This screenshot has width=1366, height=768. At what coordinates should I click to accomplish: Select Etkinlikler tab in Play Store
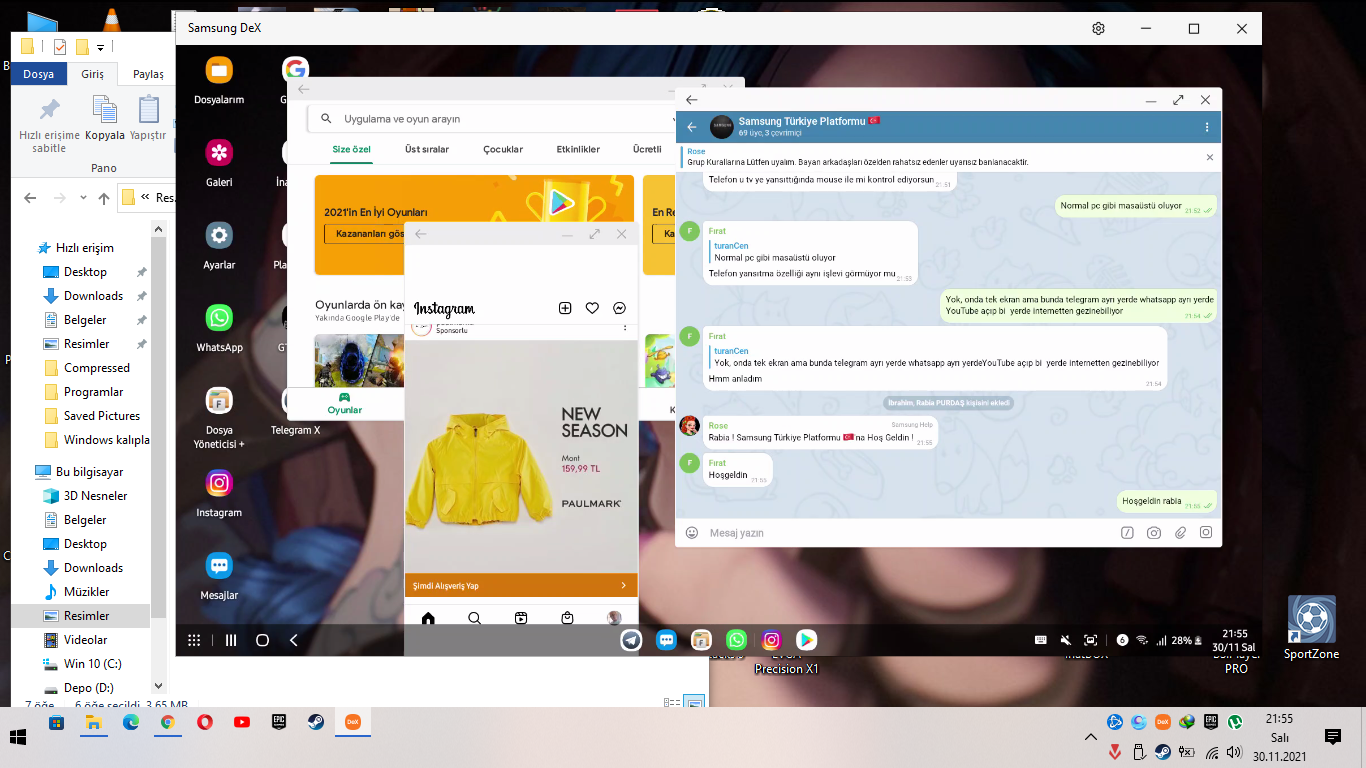pyautogui.click(x=578, y=149)
